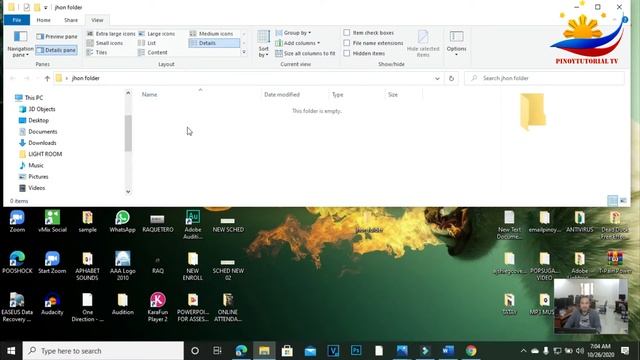Click the taskbar Type here to search box

click(103, 351)
